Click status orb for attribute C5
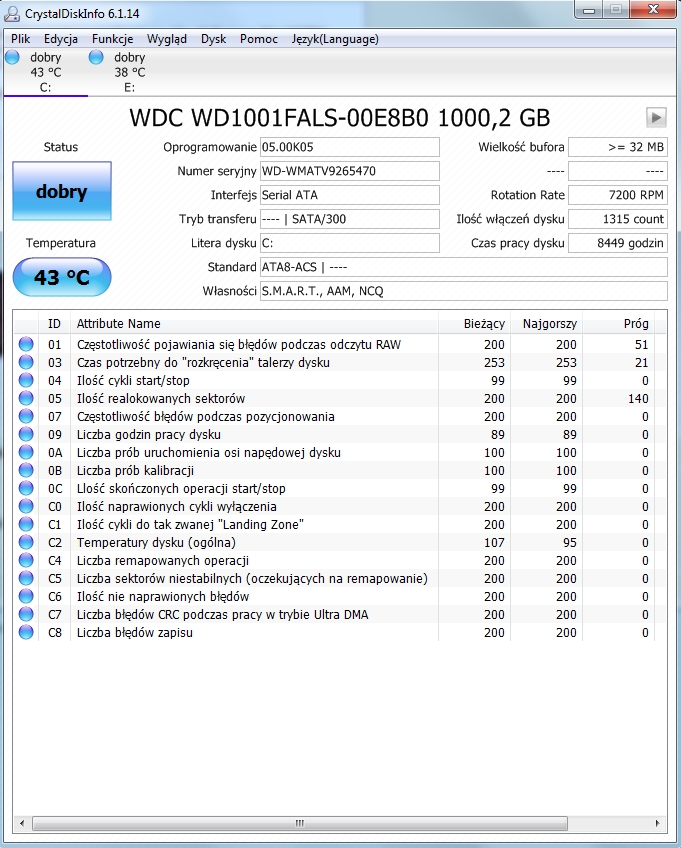The height and width of the screenshot is (848, 681). [x=26, y=578]
